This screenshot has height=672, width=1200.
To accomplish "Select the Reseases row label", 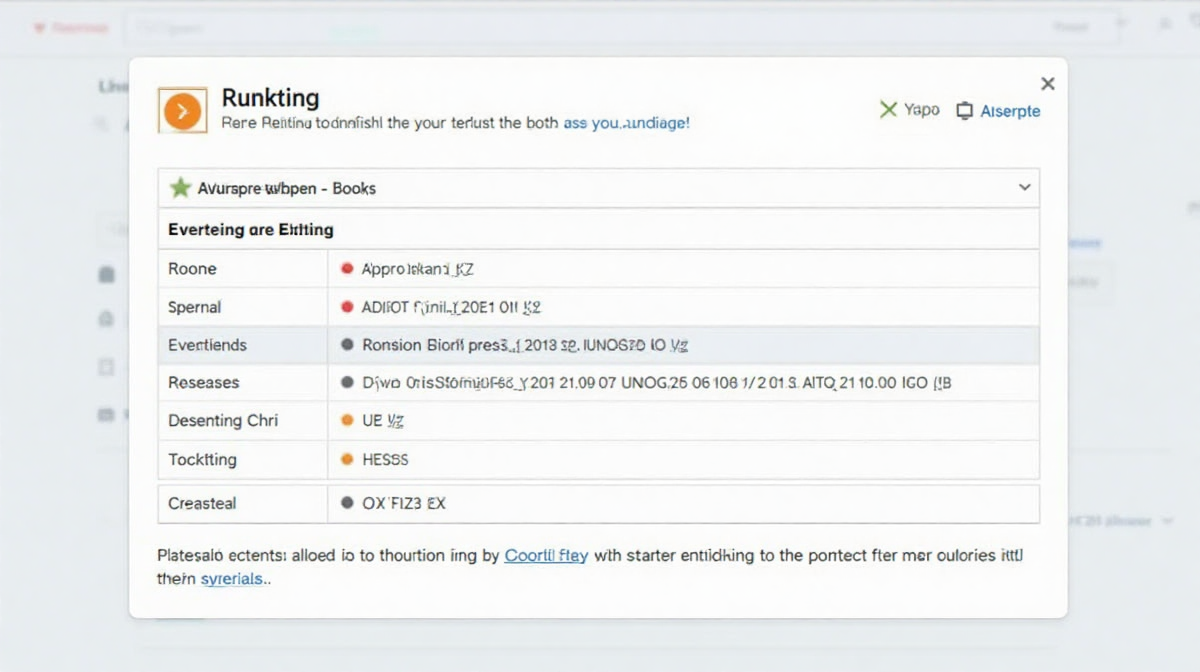I will 204,383.
